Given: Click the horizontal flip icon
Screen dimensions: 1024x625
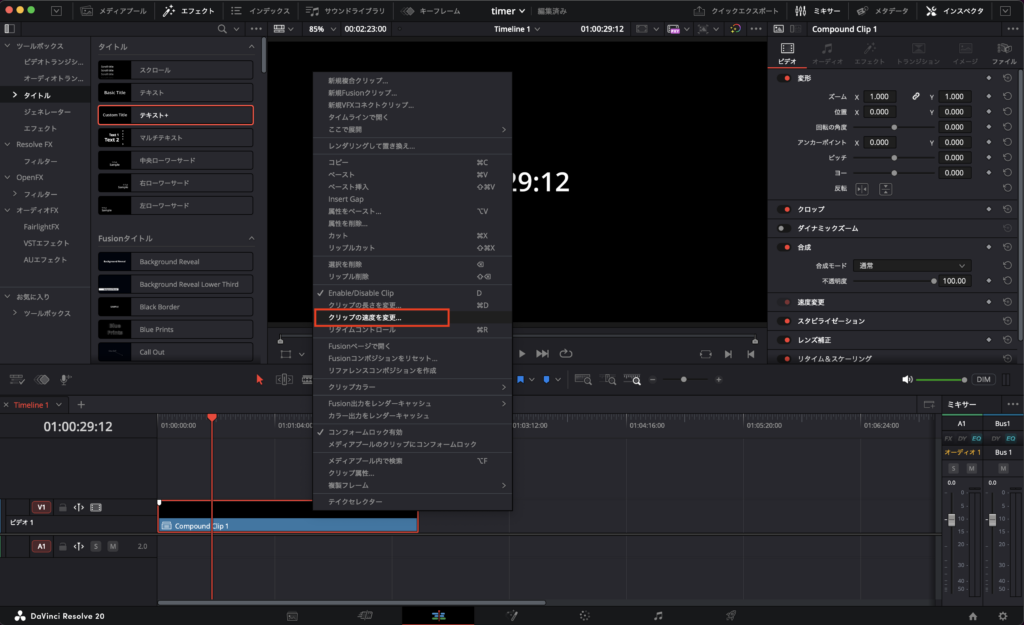Looking at the screenshot, I should click(x=862, y=188).
